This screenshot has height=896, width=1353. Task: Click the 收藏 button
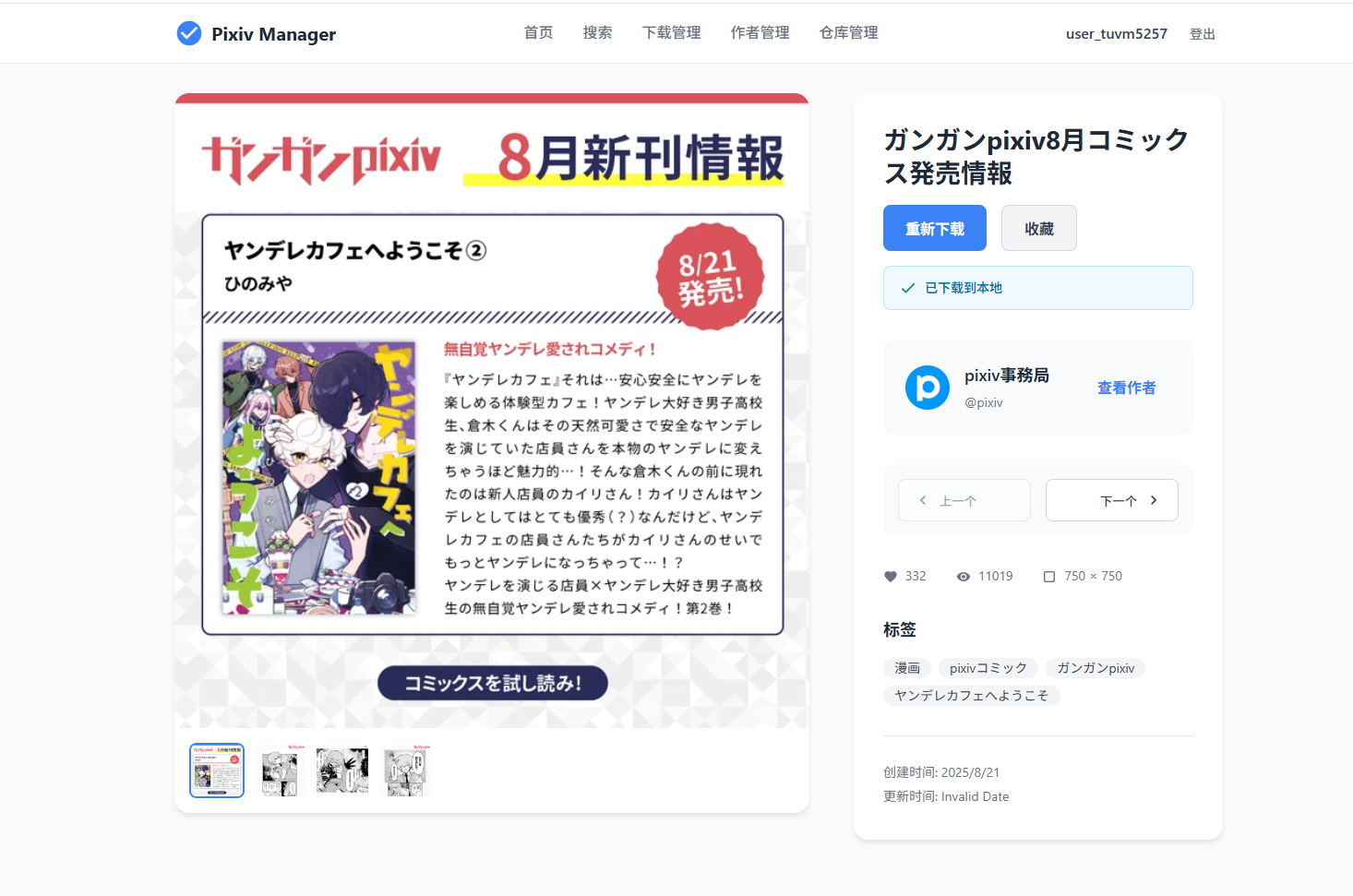pyautogui.click(x=1039, y=228)
